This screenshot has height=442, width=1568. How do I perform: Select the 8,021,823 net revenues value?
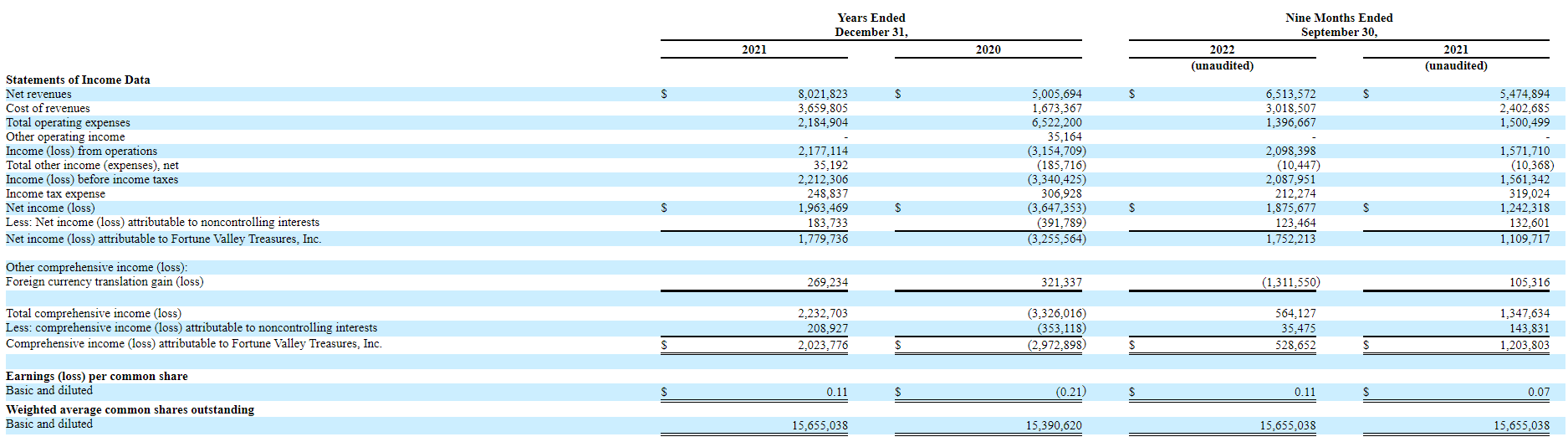(x=822, y=95)
